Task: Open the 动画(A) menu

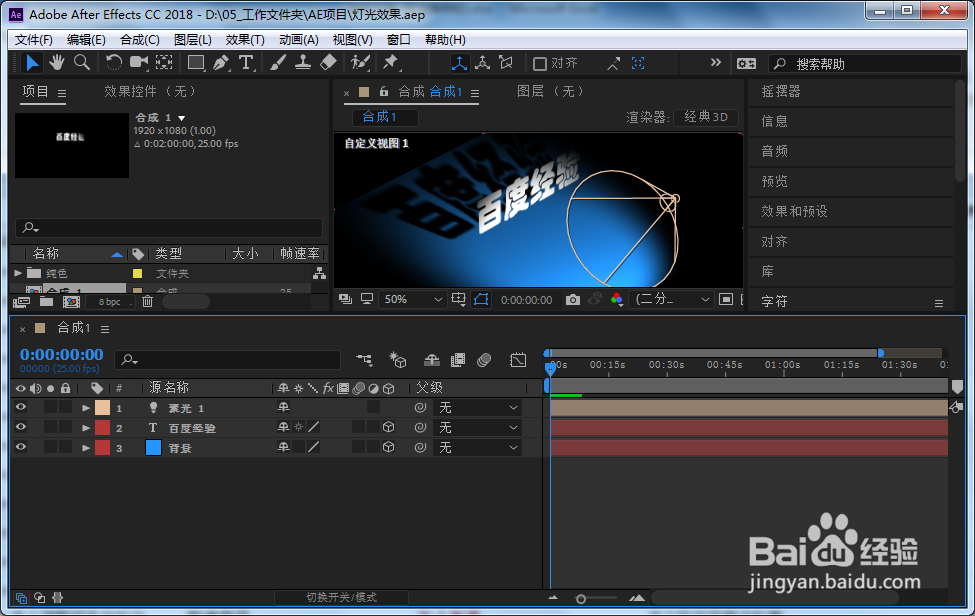Action: pyautogui.click(x=298, y=40)
